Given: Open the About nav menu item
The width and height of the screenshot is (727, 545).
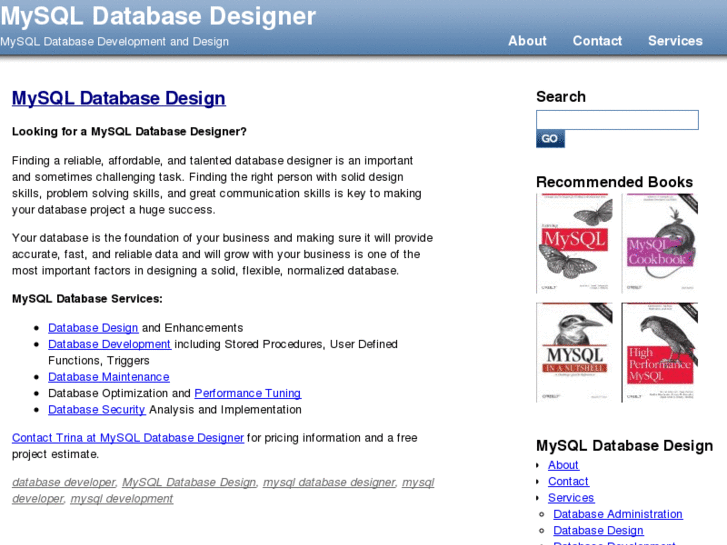Looking at the screenshot, I should (x=527, y=41).
